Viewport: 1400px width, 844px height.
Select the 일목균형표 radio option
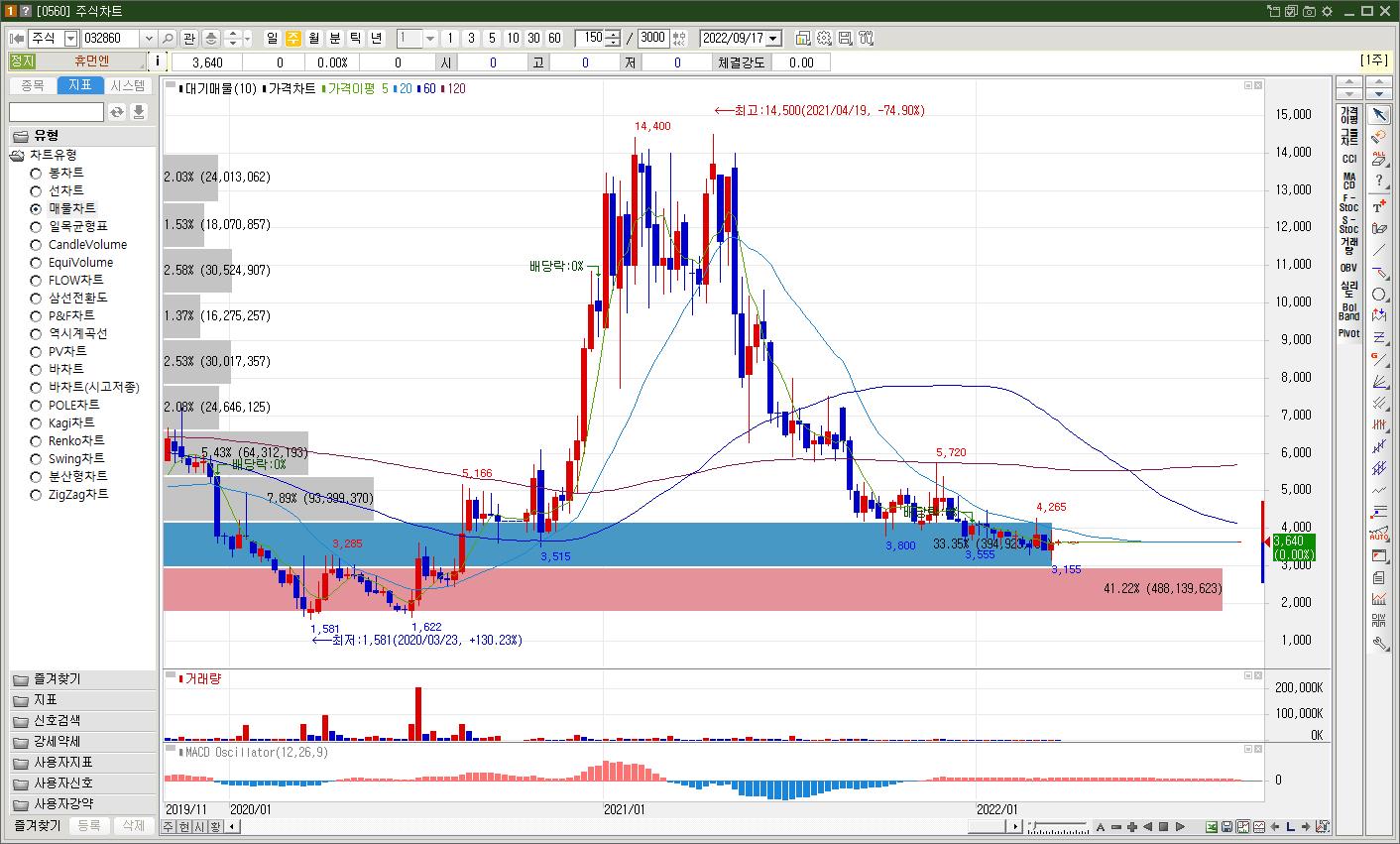point(36,227)
